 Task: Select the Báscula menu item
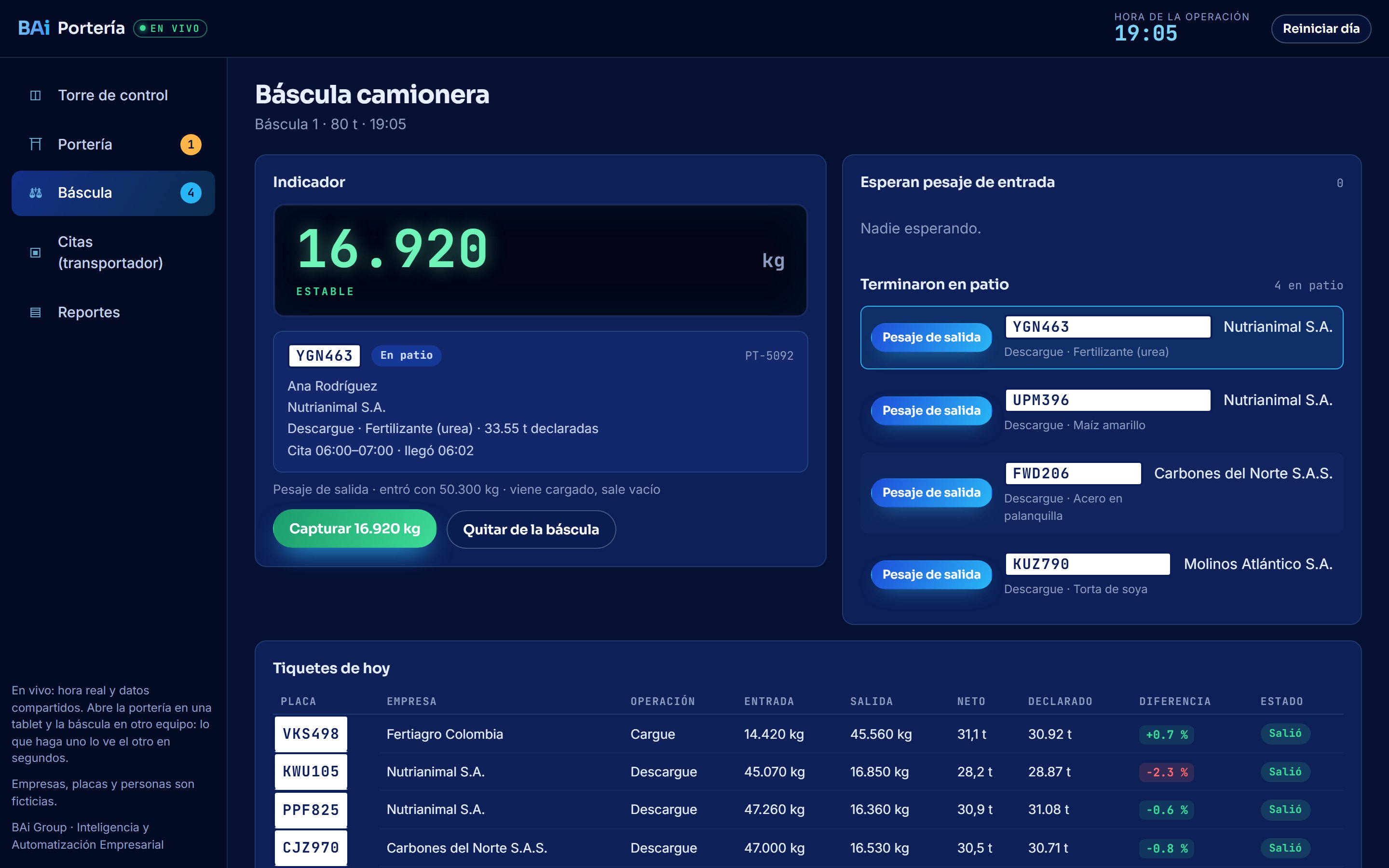point(113,193)
